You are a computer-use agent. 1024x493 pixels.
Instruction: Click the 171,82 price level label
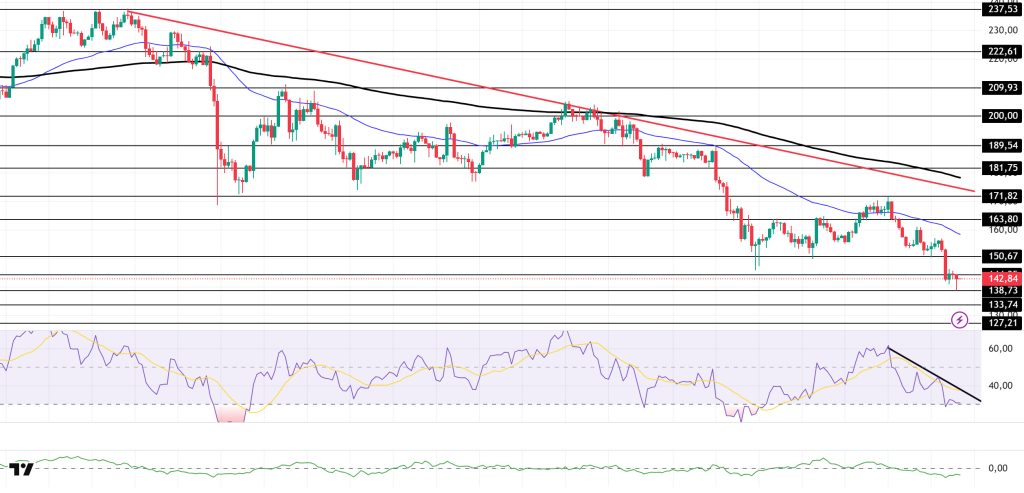tap(1000, 196)
